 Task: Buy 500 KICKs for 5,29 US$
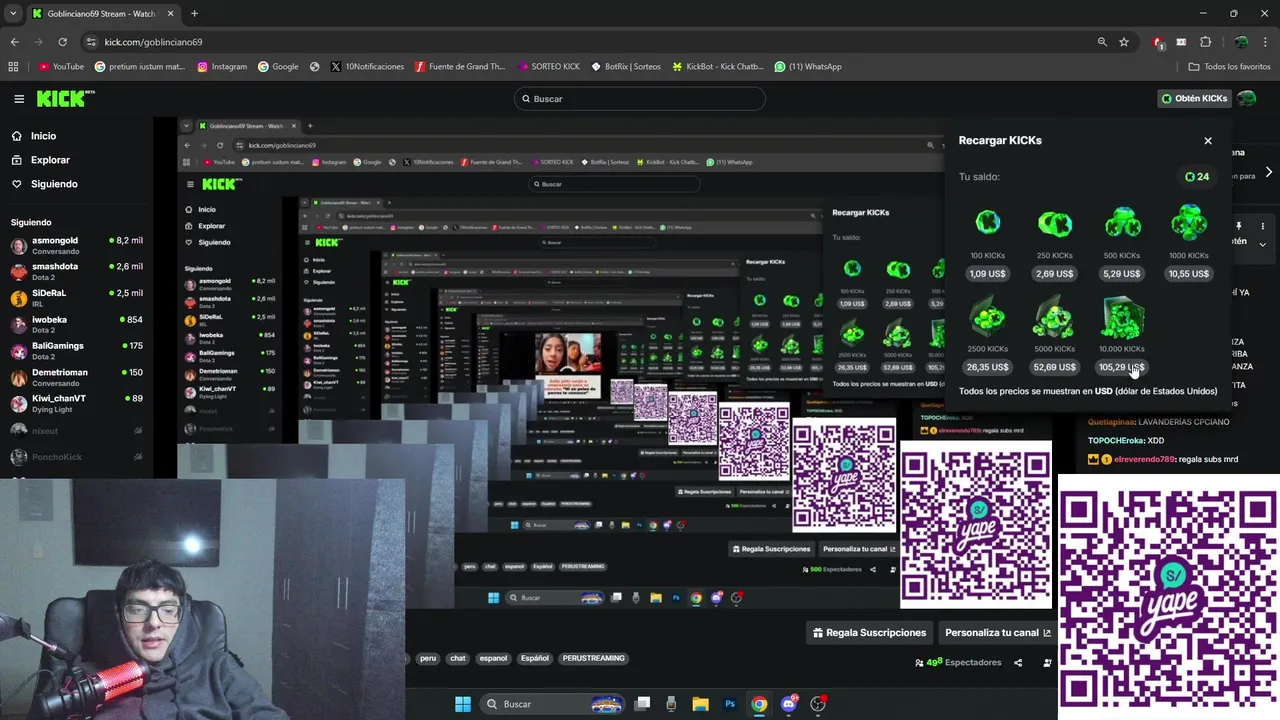[1122, 274]
